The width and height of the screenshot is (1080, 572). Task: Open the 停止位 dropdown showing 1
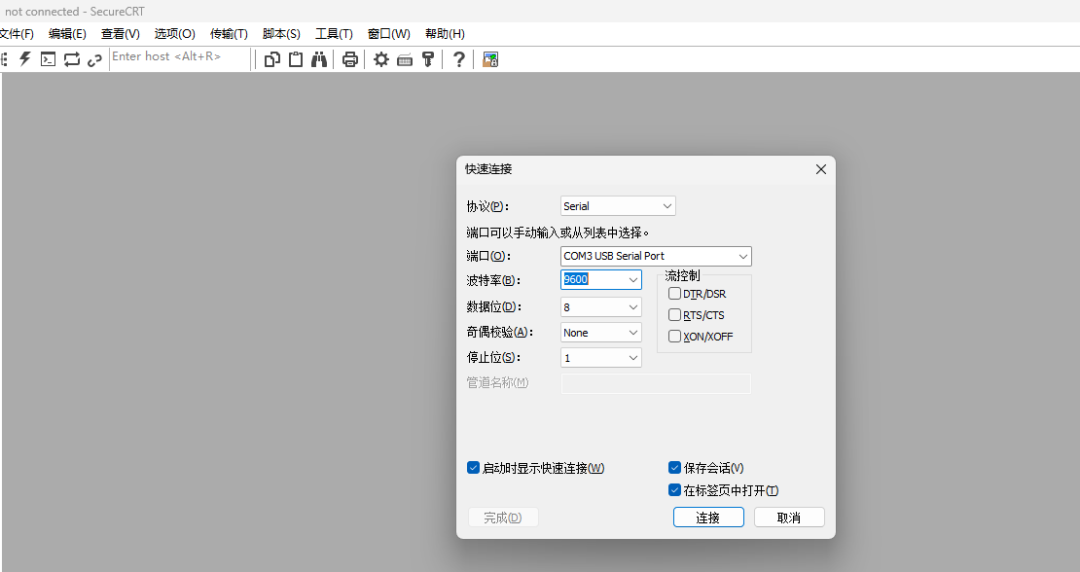[x=601, y=358]
